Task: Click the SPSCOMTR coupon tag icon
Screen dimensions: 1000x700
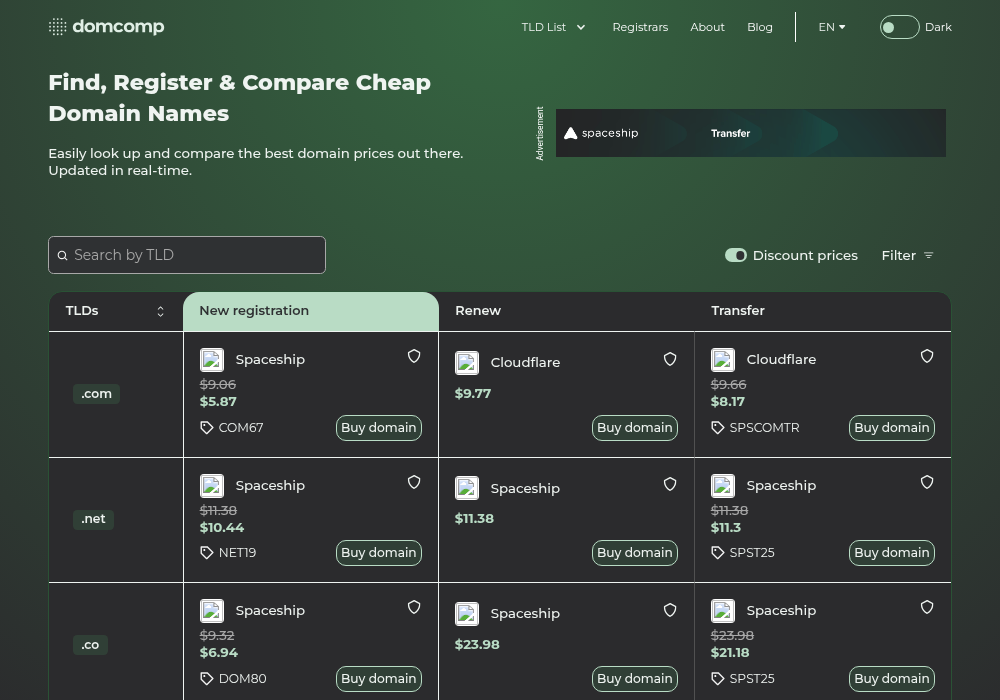Action: tap(717, 428)
